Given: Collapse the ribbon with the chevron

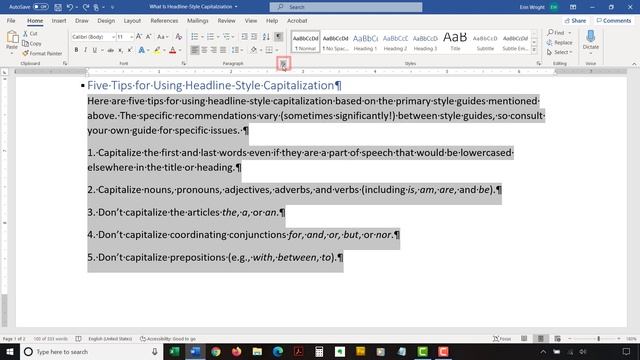Looking at the screenshot, I should click(634, 64).
